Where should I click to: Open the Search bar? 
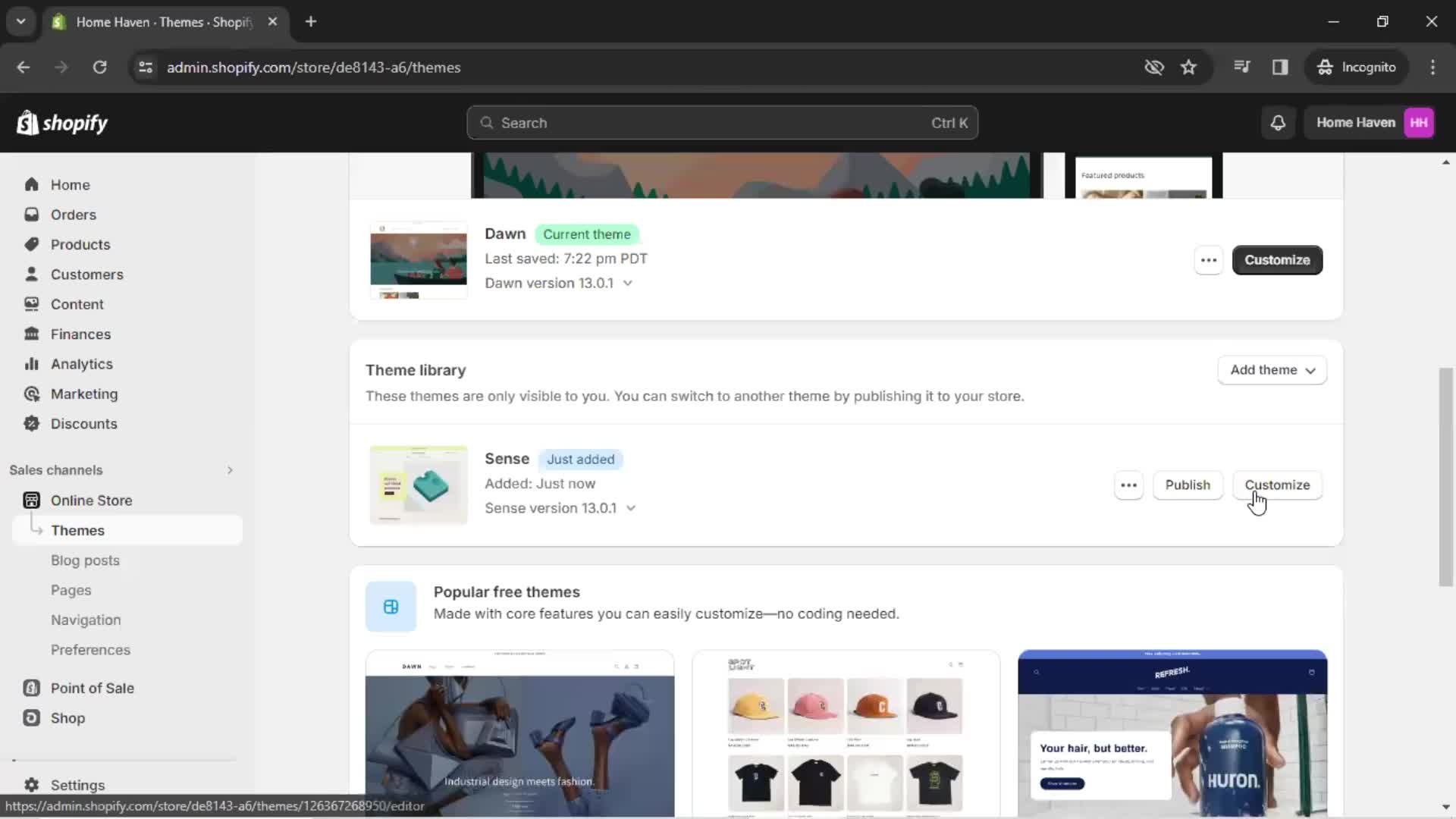pyautogui.click(x=723, y=122)
